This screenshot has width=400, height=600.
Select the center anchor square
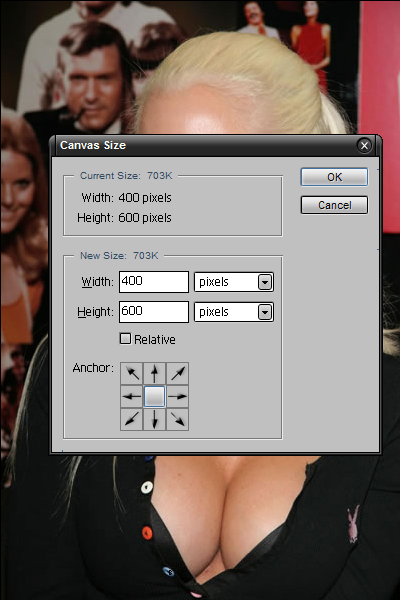coord(154,396)
